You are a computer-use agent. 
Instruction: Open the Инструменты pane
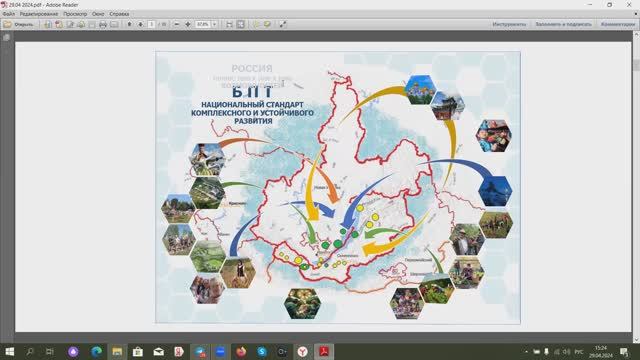click(x=509, y=24)
